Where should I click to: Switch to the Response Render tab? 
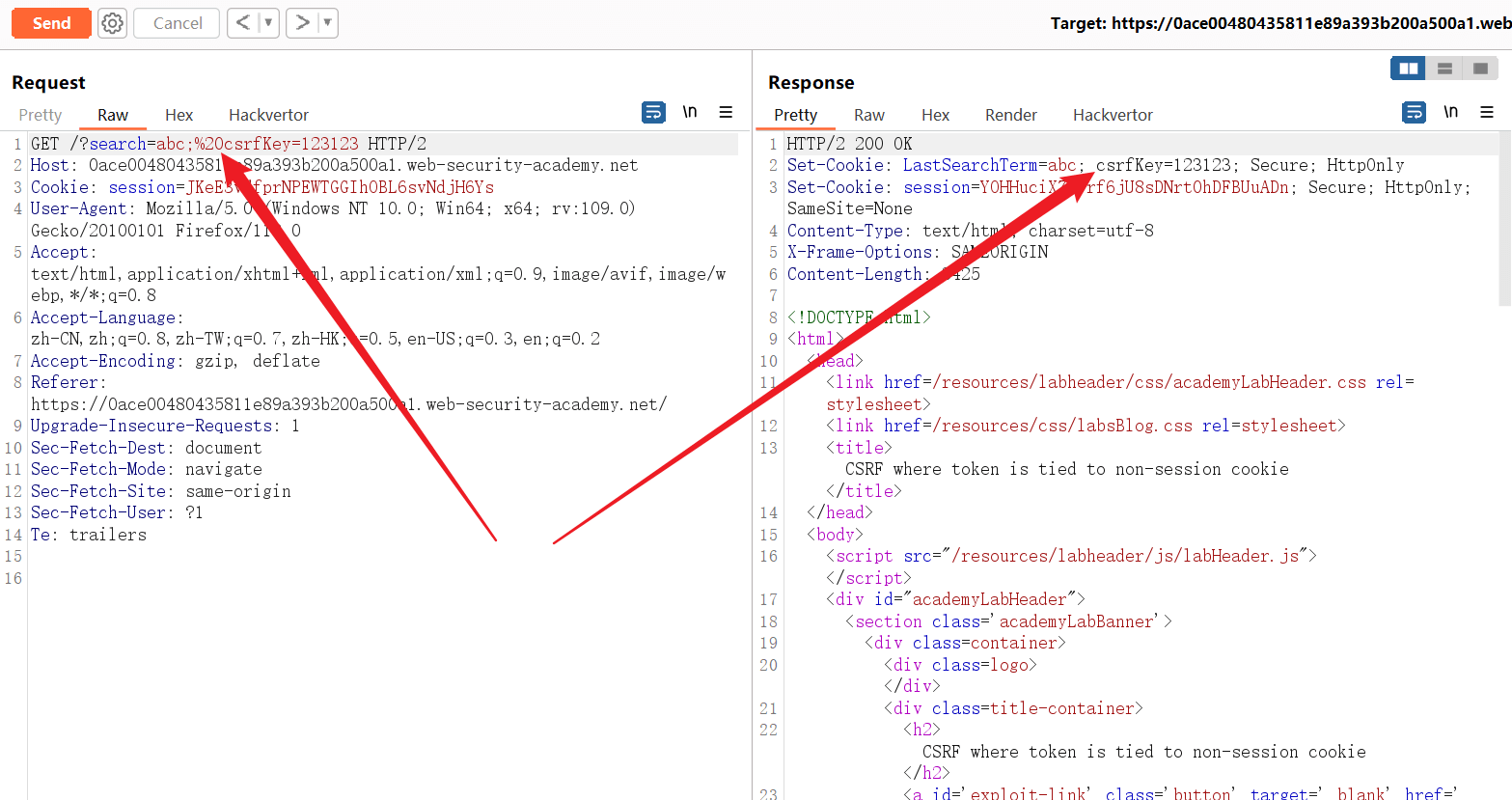tap(1010, 115)
